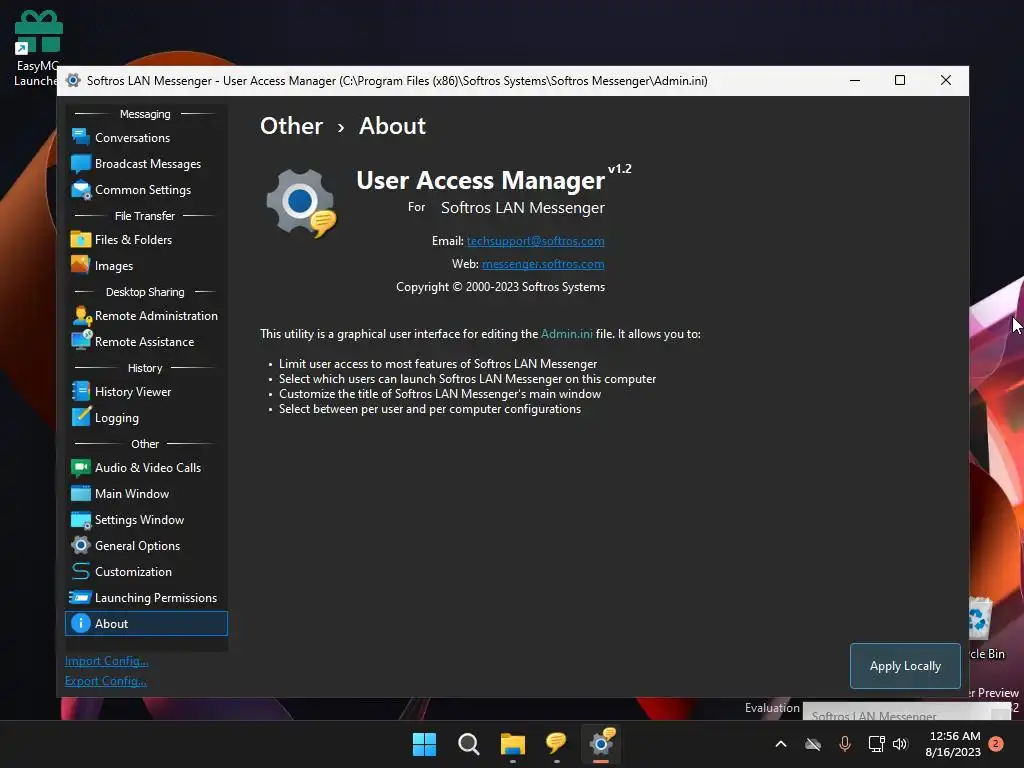Click the microphone tray icon
Image resolution: width=1024 pixels, height=768 pixels.
[x=844, y=744]
